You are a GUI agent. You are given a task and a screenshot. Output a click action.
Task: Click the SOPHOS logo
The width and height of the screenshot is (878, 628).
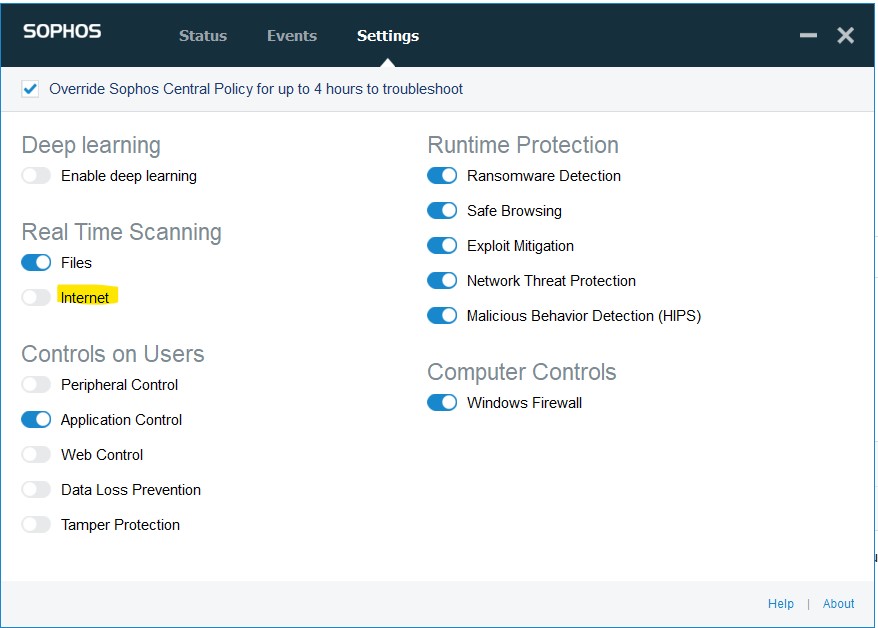coord(62,31)
